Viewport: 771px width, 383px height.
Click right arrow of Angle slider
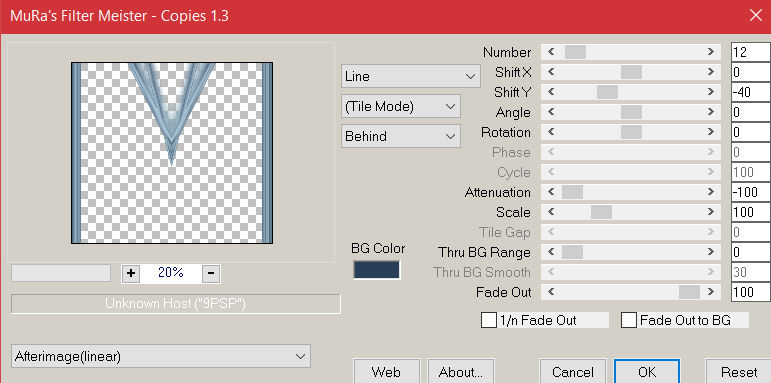coord(711,112)
